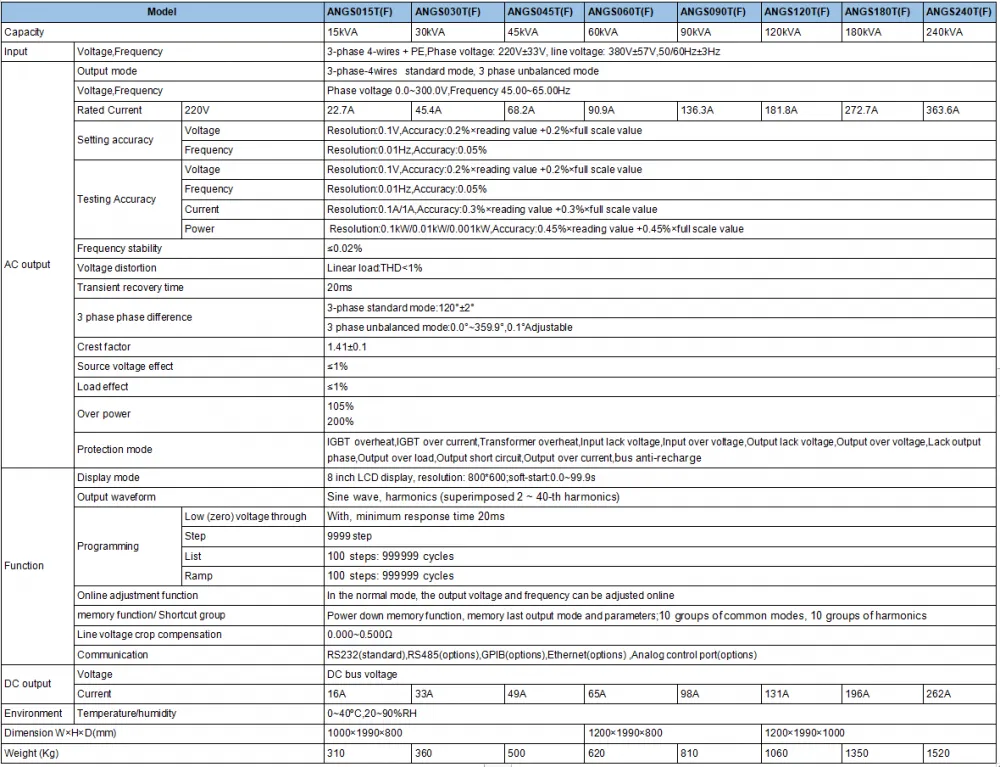Click the 131A DC output current cell

[802, 694]
